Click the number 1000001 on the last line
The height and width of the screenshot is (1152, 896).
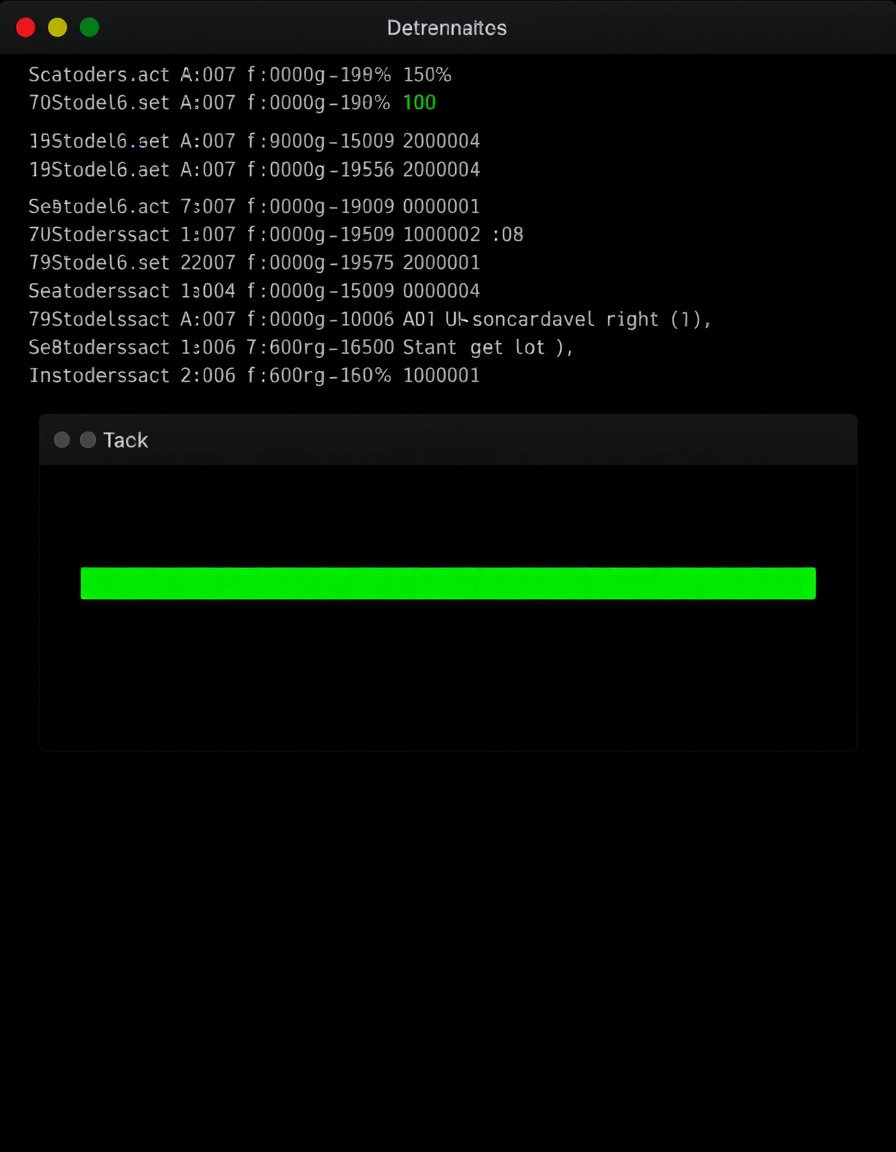pyautogui.click(x=441, y=375)
